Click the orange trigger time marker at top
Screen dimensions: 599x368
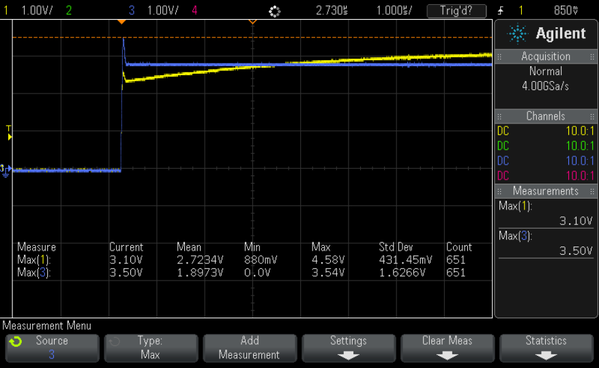pos(121,22)
